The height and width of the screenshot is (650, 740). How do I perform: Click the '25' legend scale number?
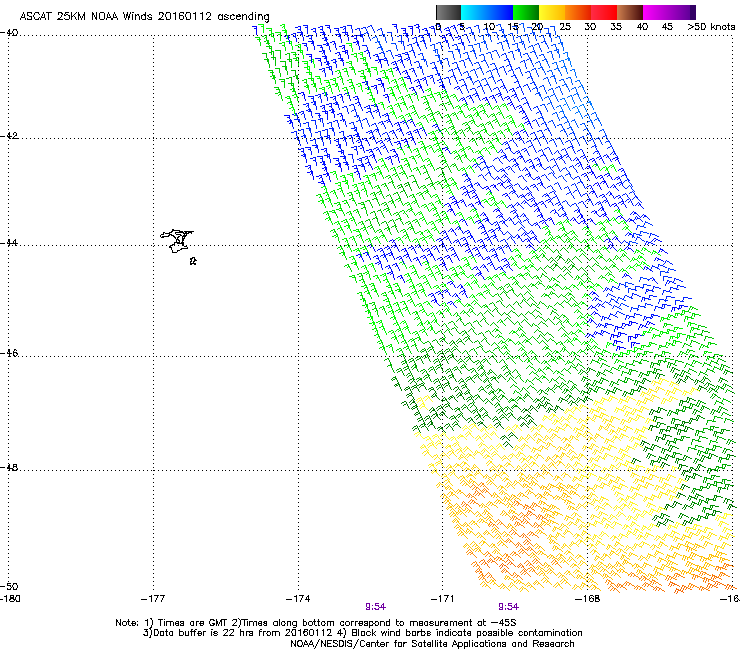[565, 27]
